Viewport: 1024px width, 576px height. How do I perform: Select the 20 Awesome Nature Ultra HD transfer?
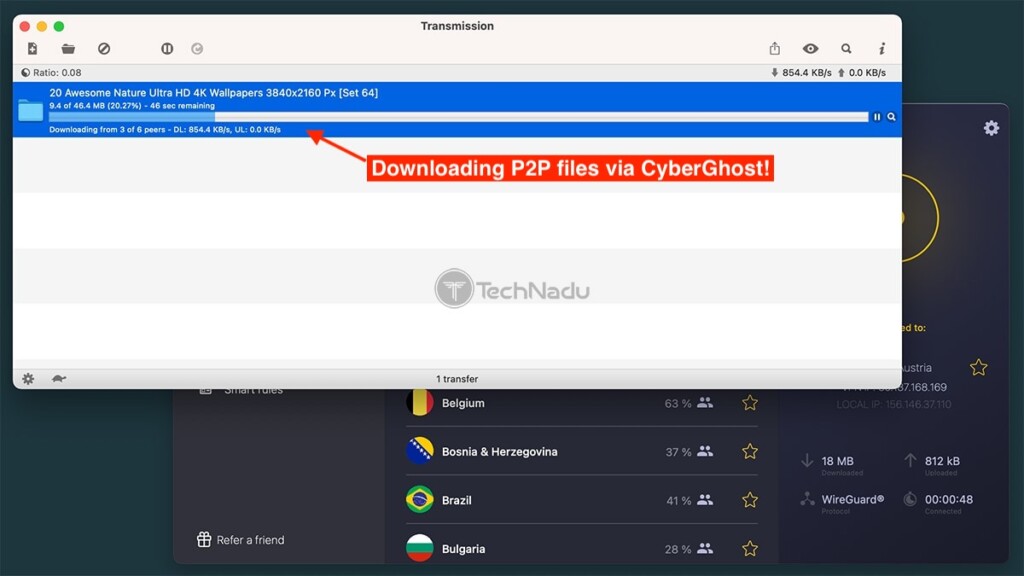457,110
